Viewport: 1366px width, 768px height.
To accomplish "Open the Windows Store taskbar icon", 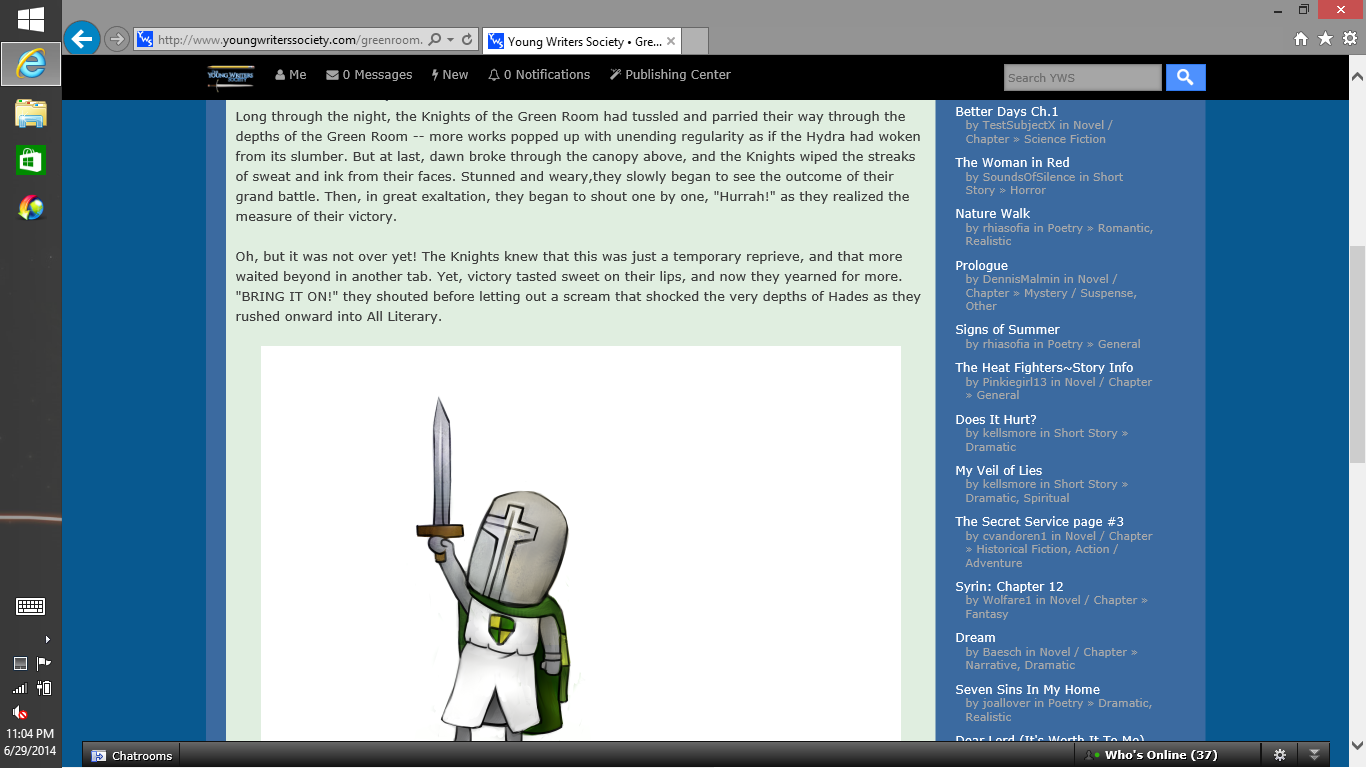I will tap(31, 160).
